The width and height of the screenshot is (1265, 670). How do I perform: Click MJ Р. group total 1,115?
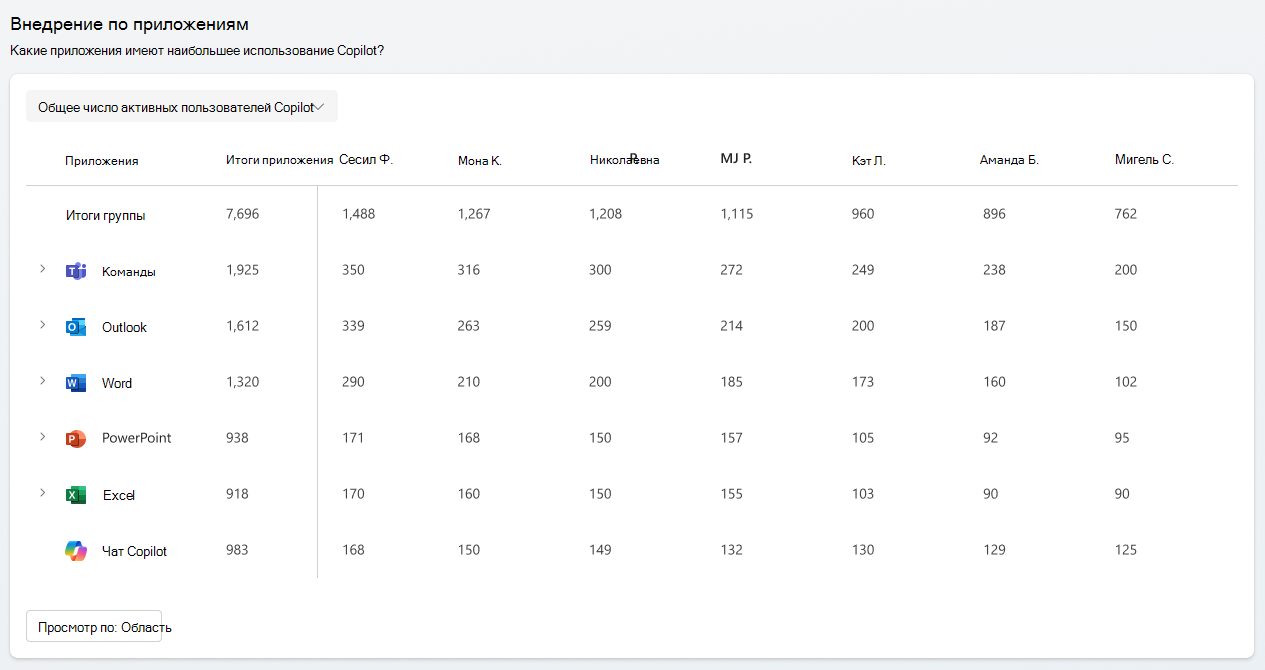[737, 214]
